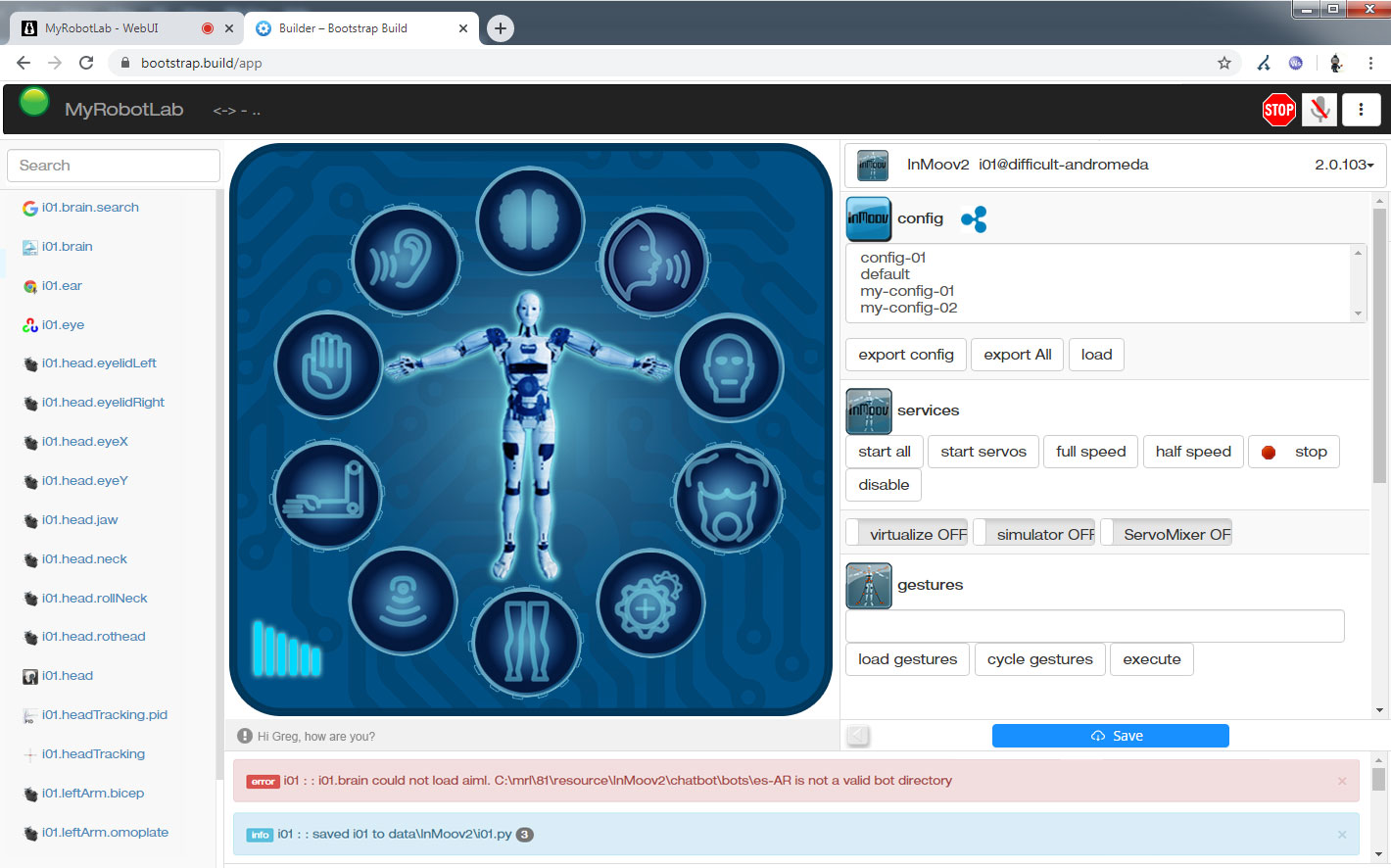Bookmark this page with the star icon
The height and width of the screenshot is (868, 1391).
[1223, 63]
